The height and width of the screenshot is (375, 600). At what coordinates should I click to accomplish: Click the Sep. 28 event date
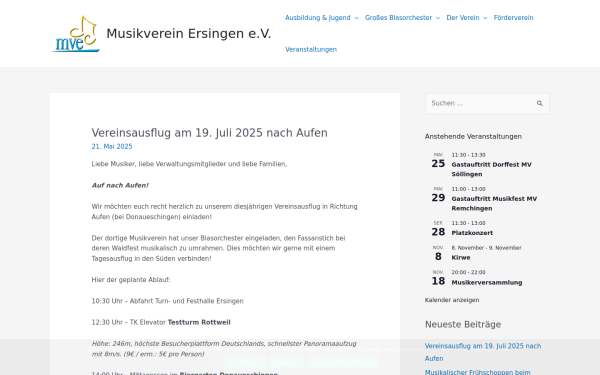pyautogui.click(x=438, y=229)
